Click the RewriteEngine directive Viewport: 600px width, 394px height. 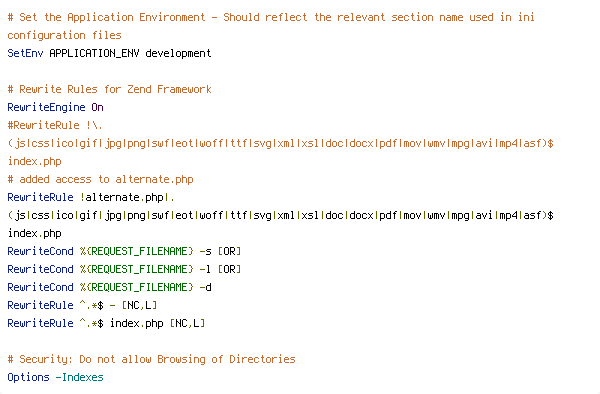[46, 107]
